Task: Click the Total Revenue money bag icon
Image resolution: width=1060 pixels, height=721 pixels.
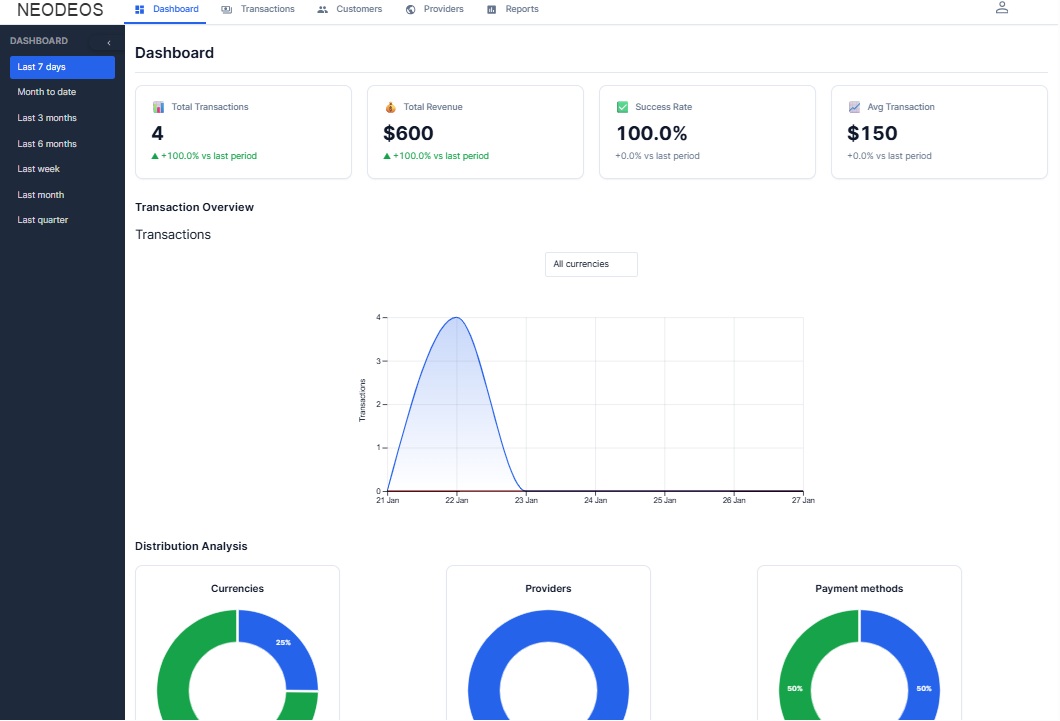Action: pyautogui.click(x=390, y=107)
